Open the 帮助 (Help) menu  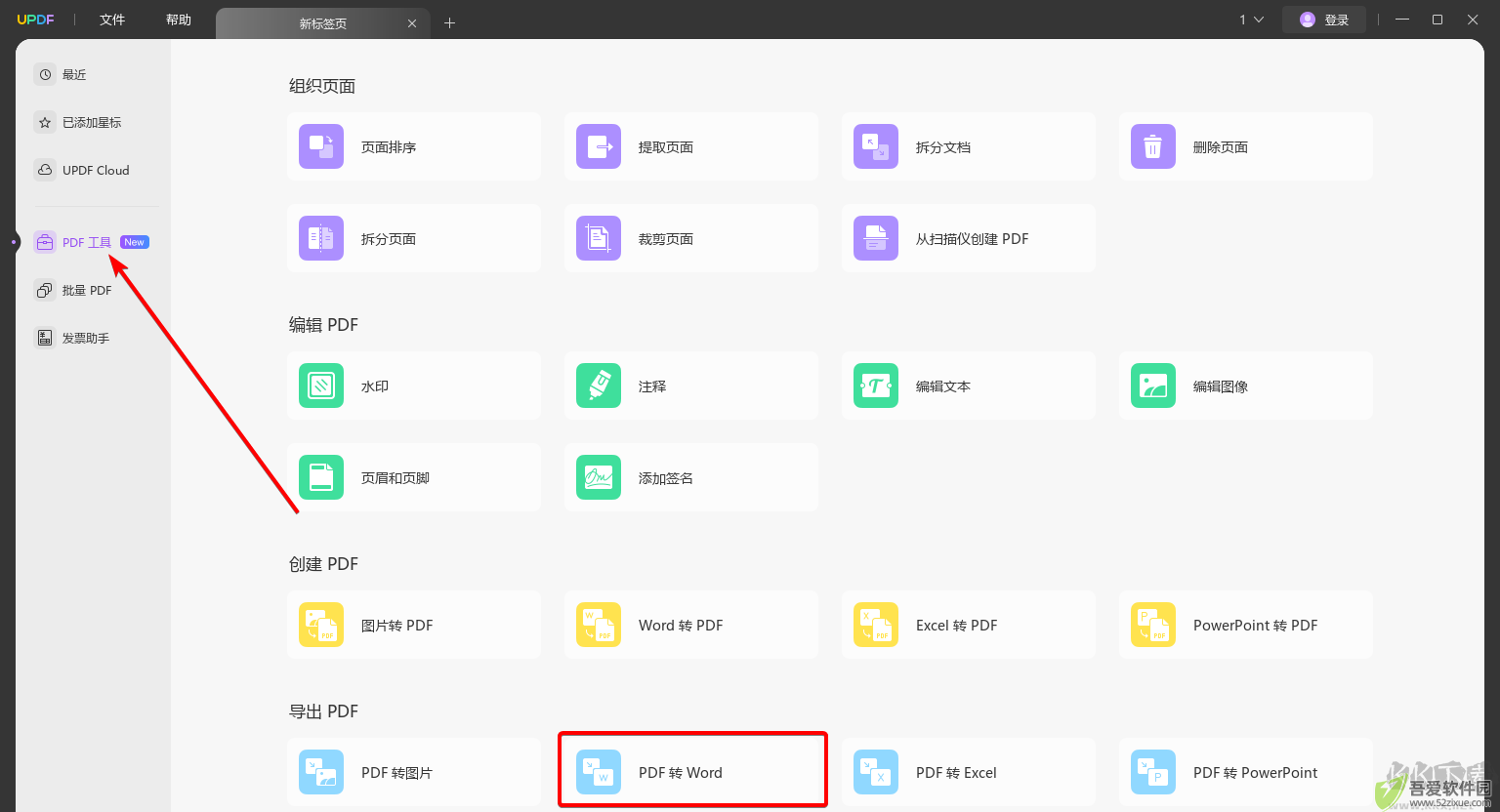click(179, 20)
